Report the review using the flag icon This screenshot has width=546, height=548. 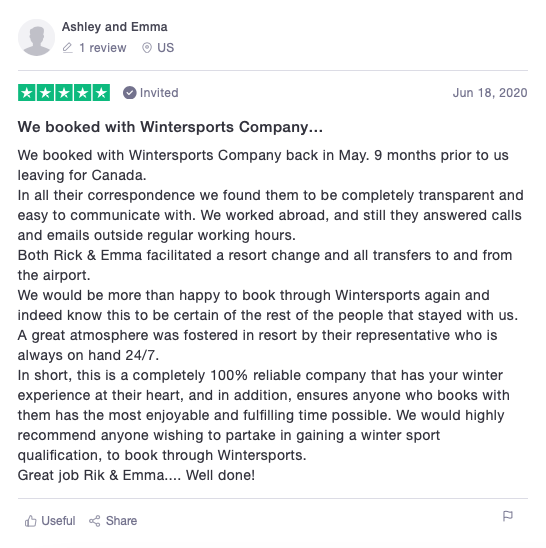coord(508,516)
